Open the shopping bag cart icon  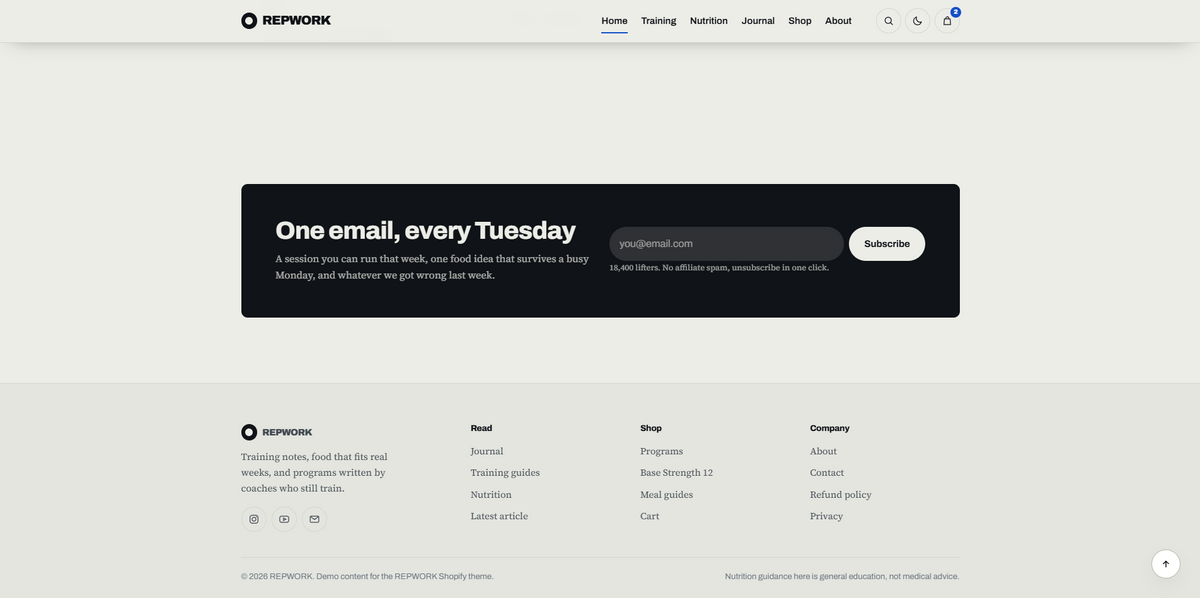(x=947, y=21)
